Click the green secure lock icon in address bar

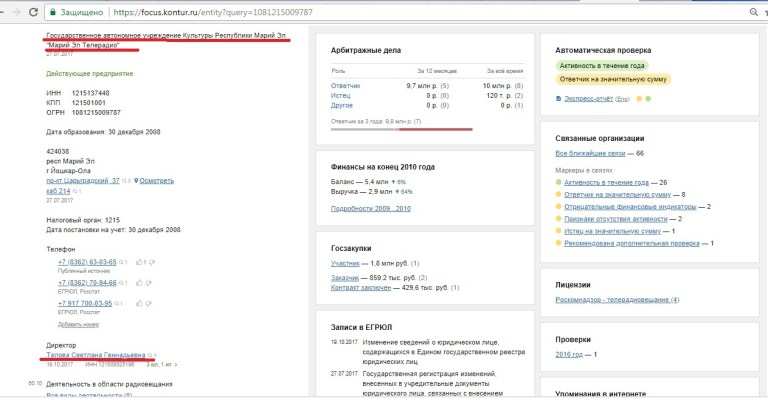(53, 12)
